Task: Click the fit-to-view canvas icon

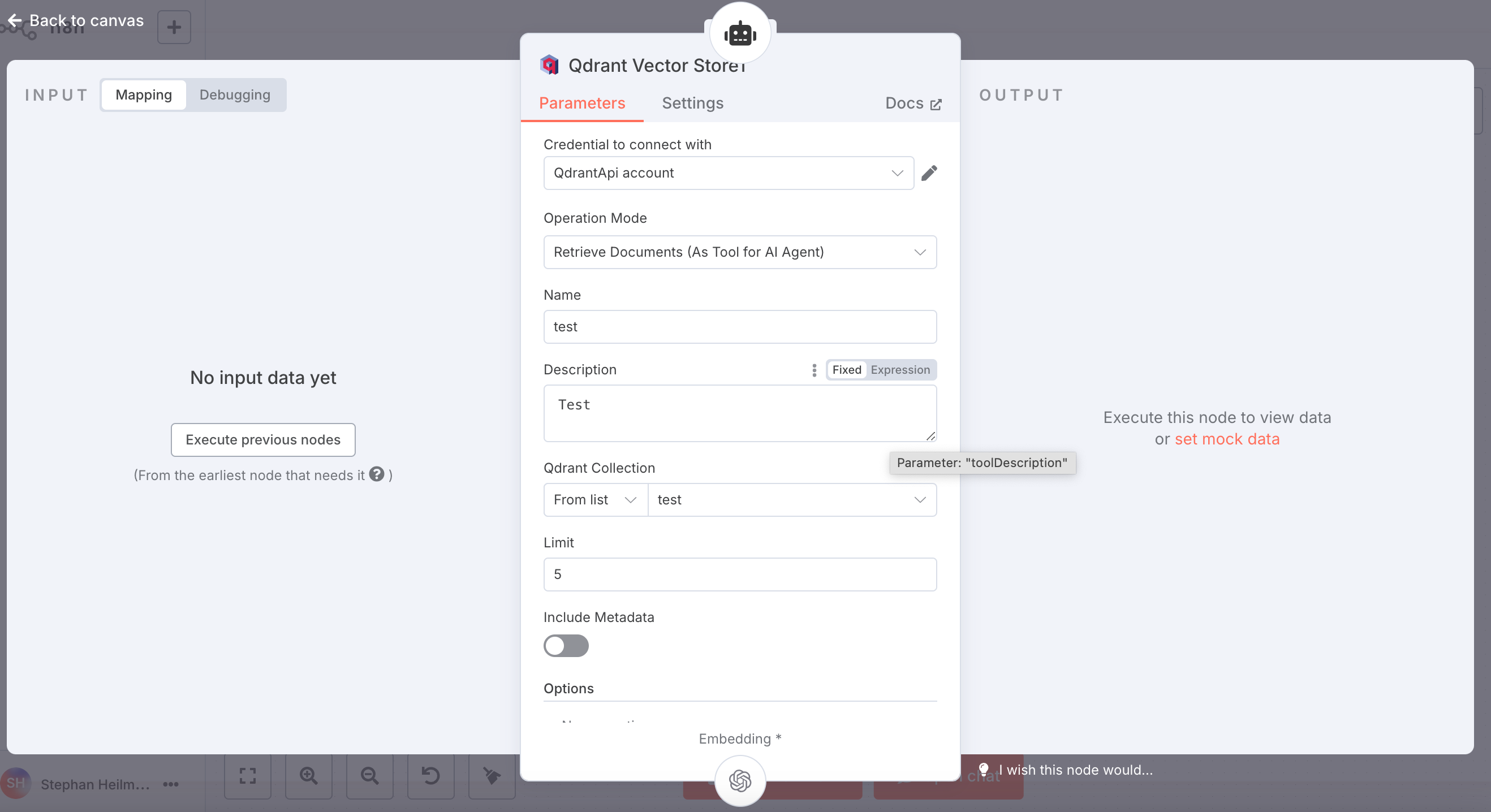Action: pos(248,776)
